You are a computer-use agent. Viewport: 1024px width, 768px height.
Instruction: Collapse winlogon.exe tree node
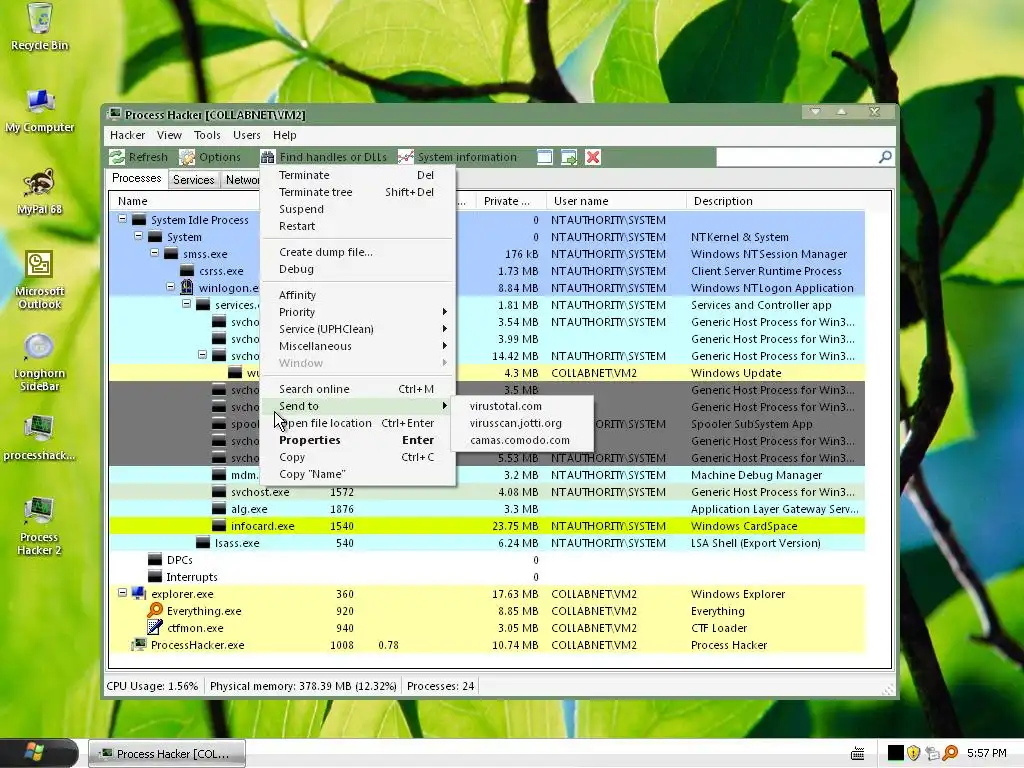[x=170, y=287]
